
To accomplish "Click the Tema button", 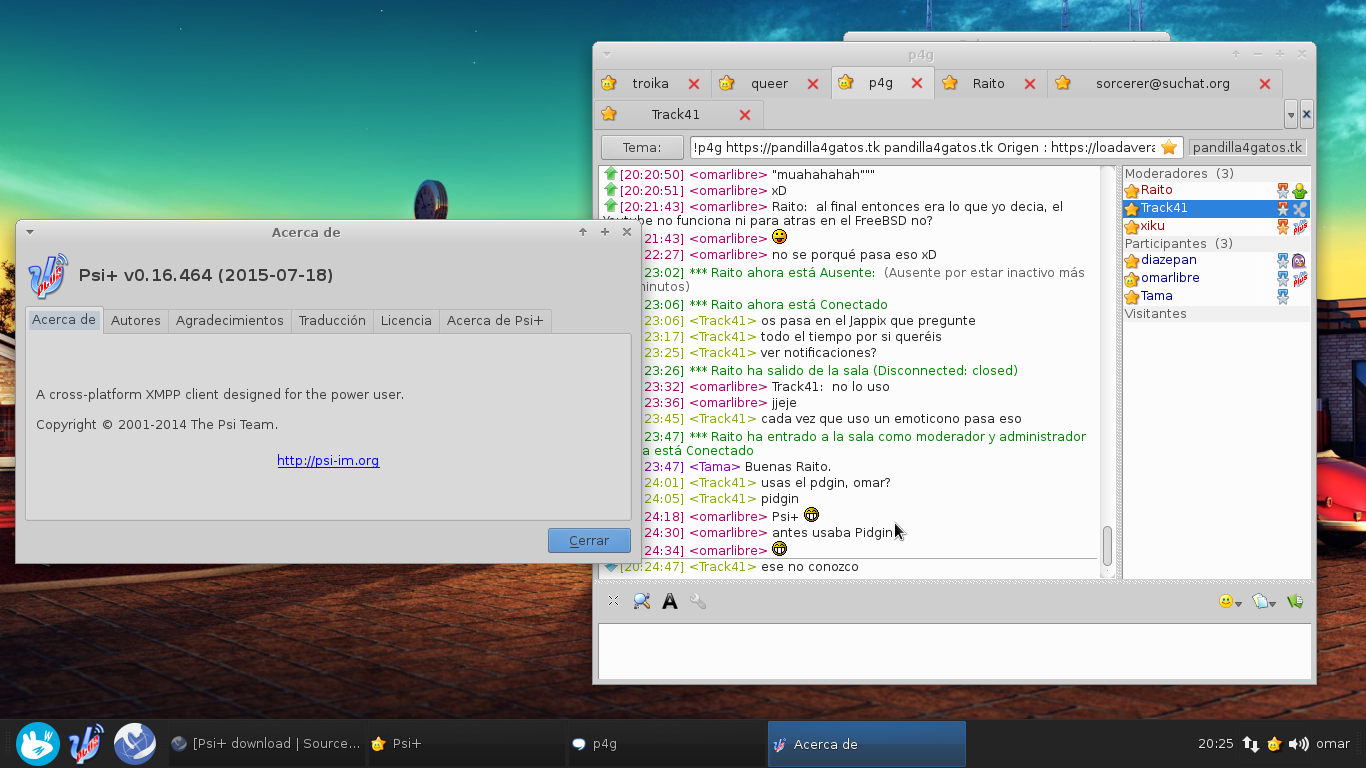I will pyautogui.click(x=642, y=147).
